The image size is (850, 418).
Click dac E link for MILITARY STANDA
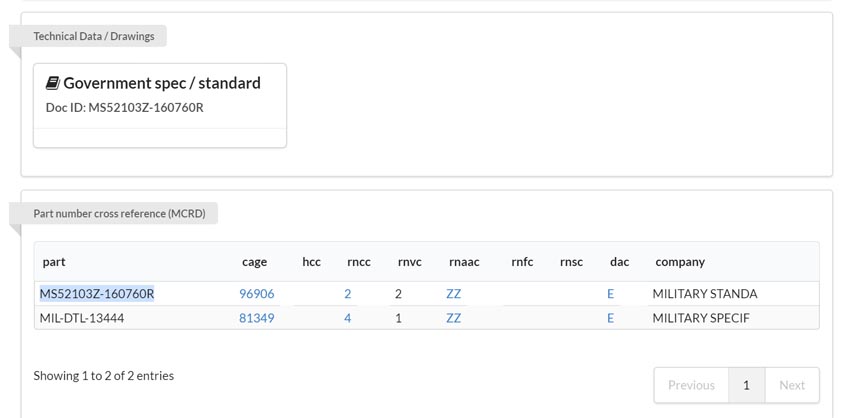tap(611, 294)
